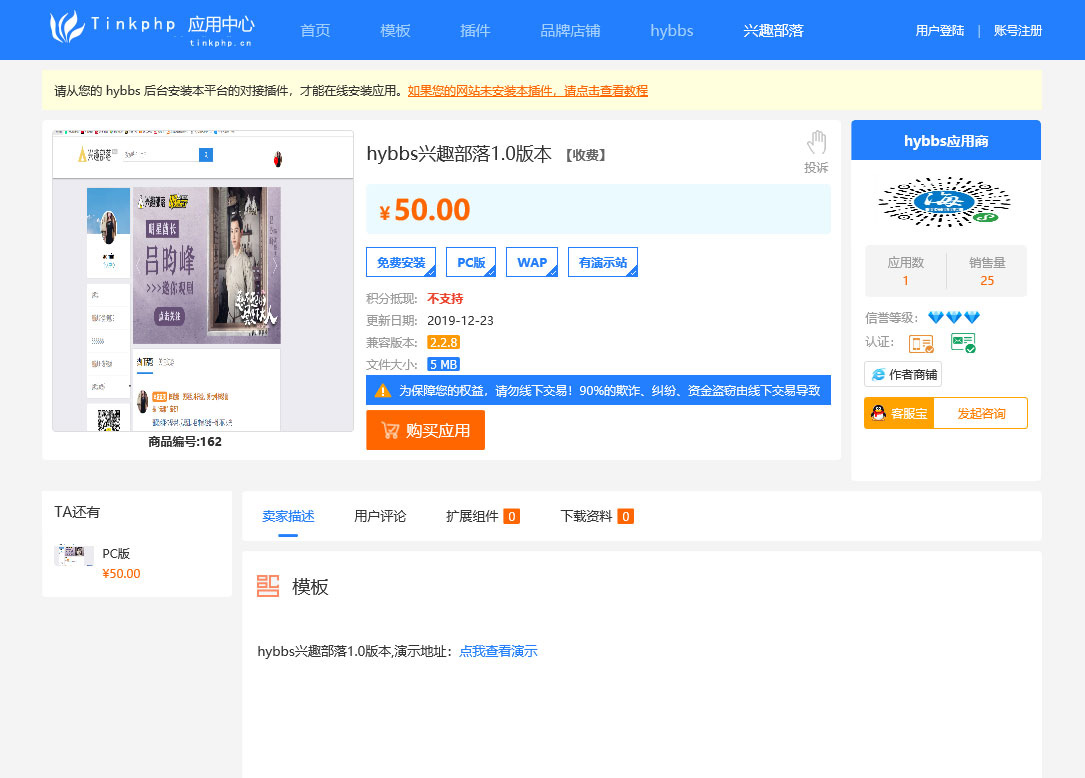Viewport: 1085px width, 778px height.
Task: Click the warning triangle icon in the notice
Action: [383, 390]
